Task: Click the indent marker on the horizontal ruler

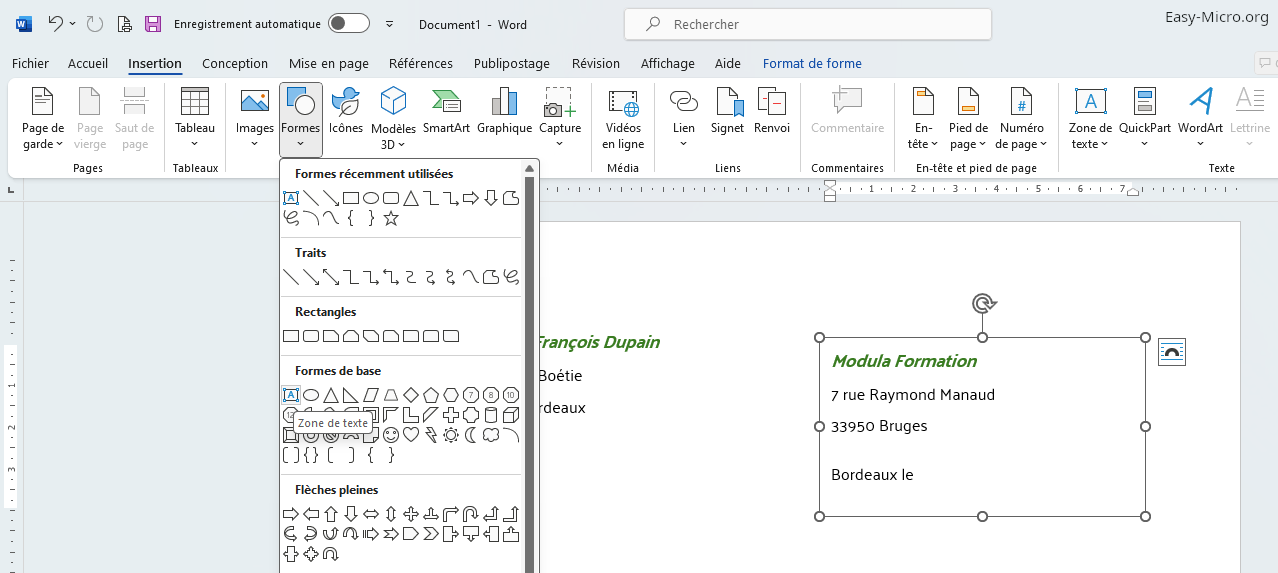Action: point(830,190)
